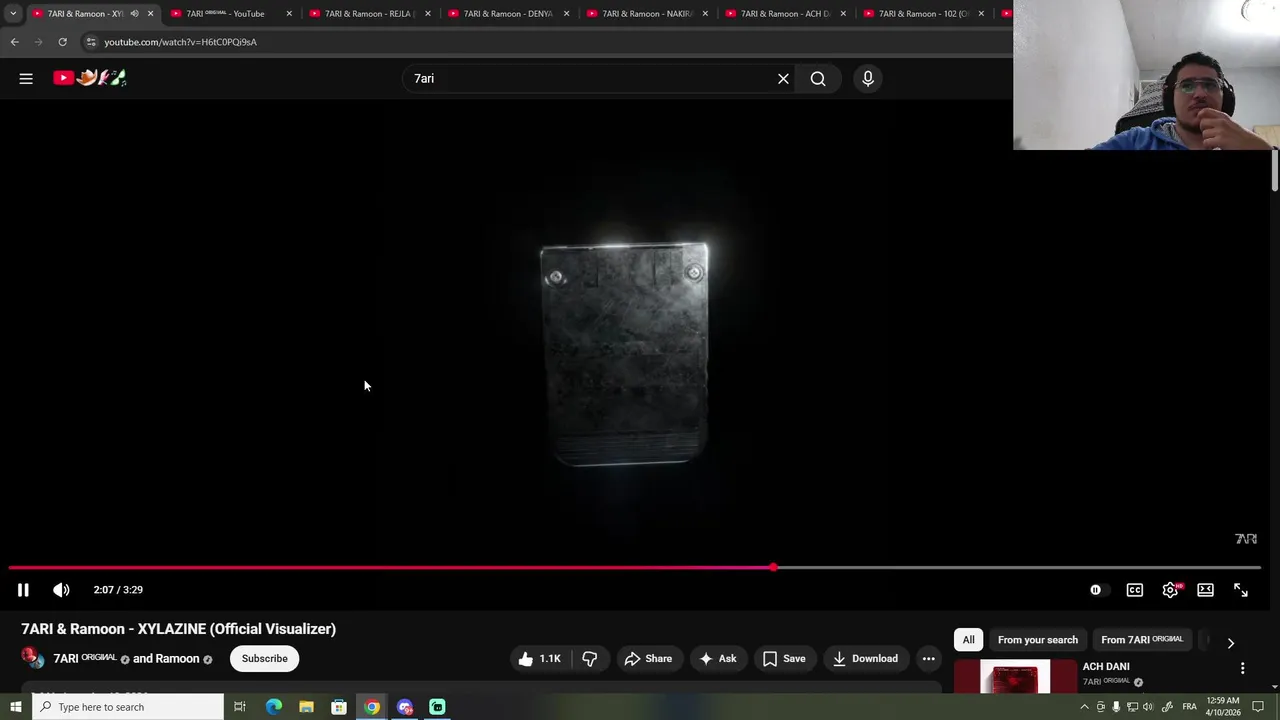Open ACH DANI video options menu
1280x720 pixels.
(1242, 668)
